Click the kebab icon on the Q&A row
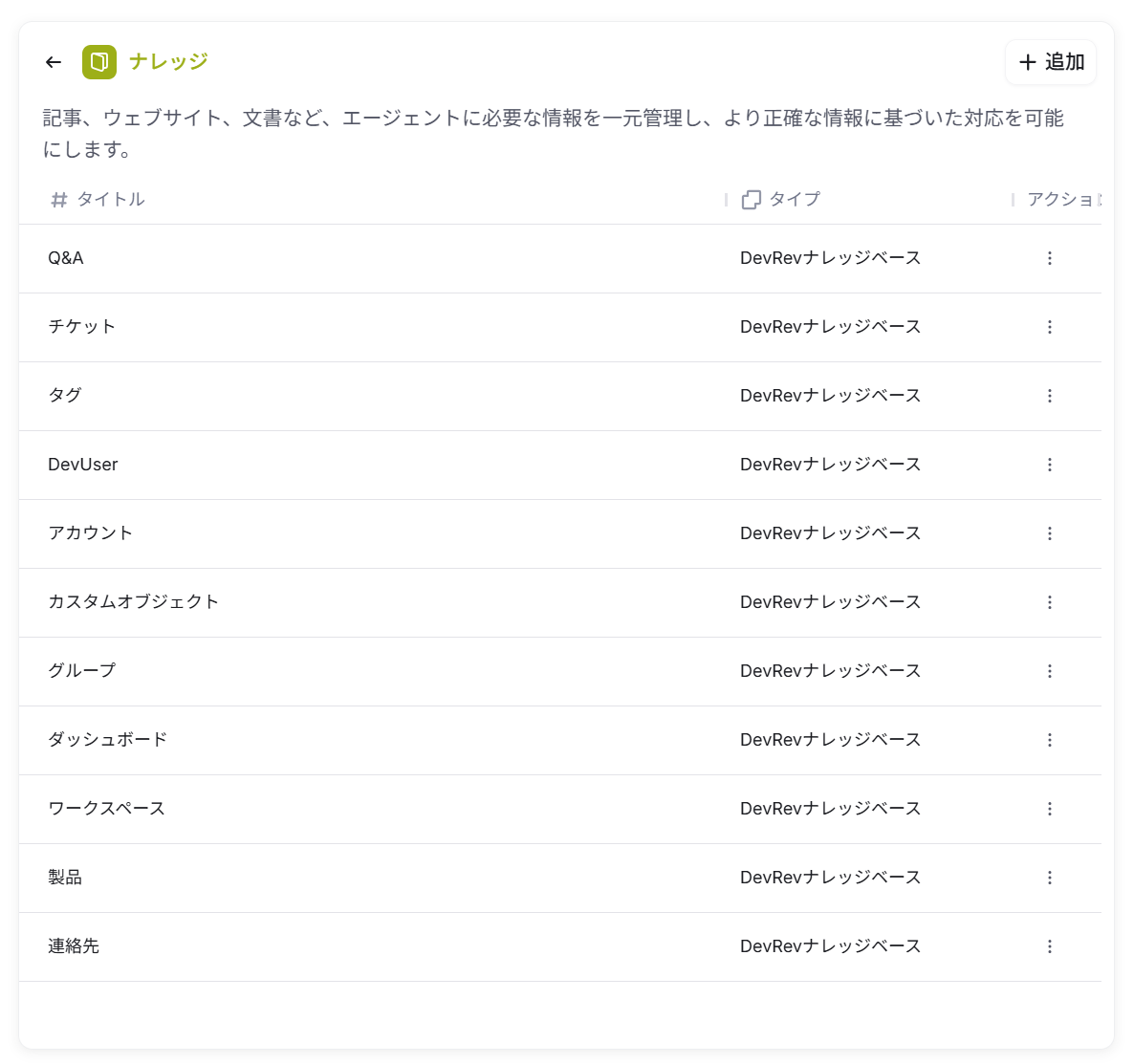 (1050, 258)
